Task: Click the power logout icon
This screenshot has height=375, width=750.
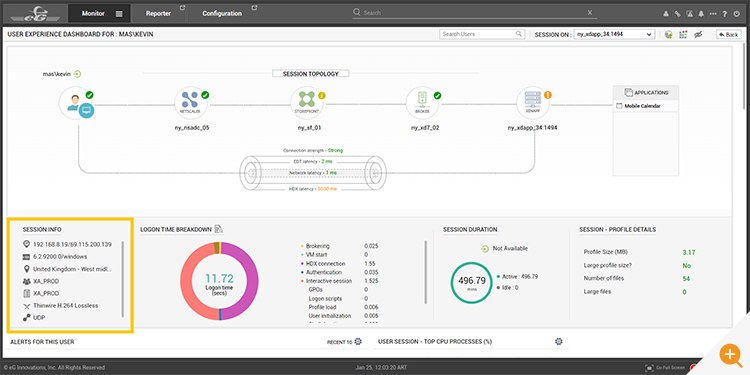Action: [737, 14]
